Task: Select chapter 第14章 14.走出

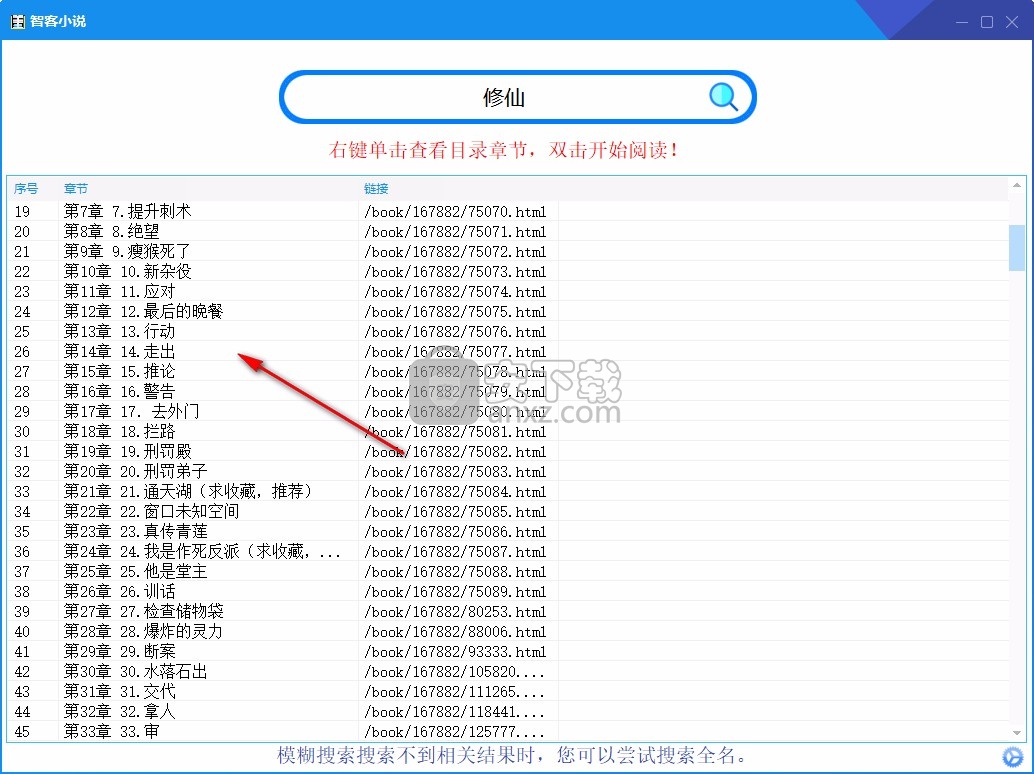Action: pyautogui.click(x=119, y=351)
